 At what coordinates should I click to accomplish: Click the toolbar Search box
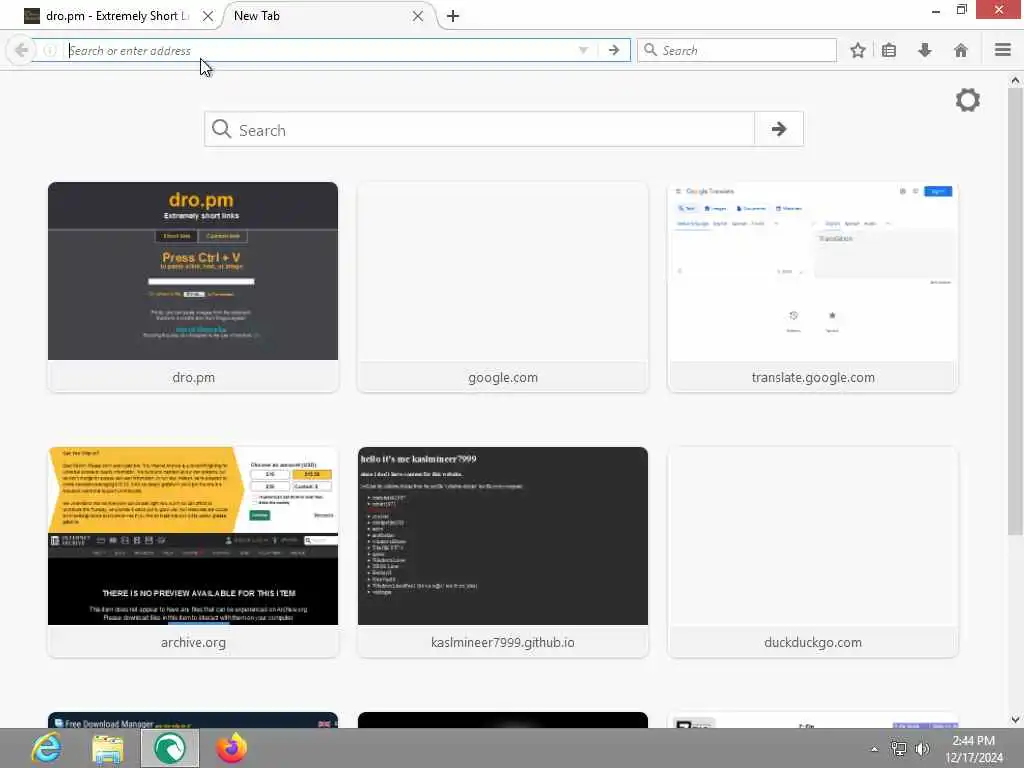pos(737,50)
